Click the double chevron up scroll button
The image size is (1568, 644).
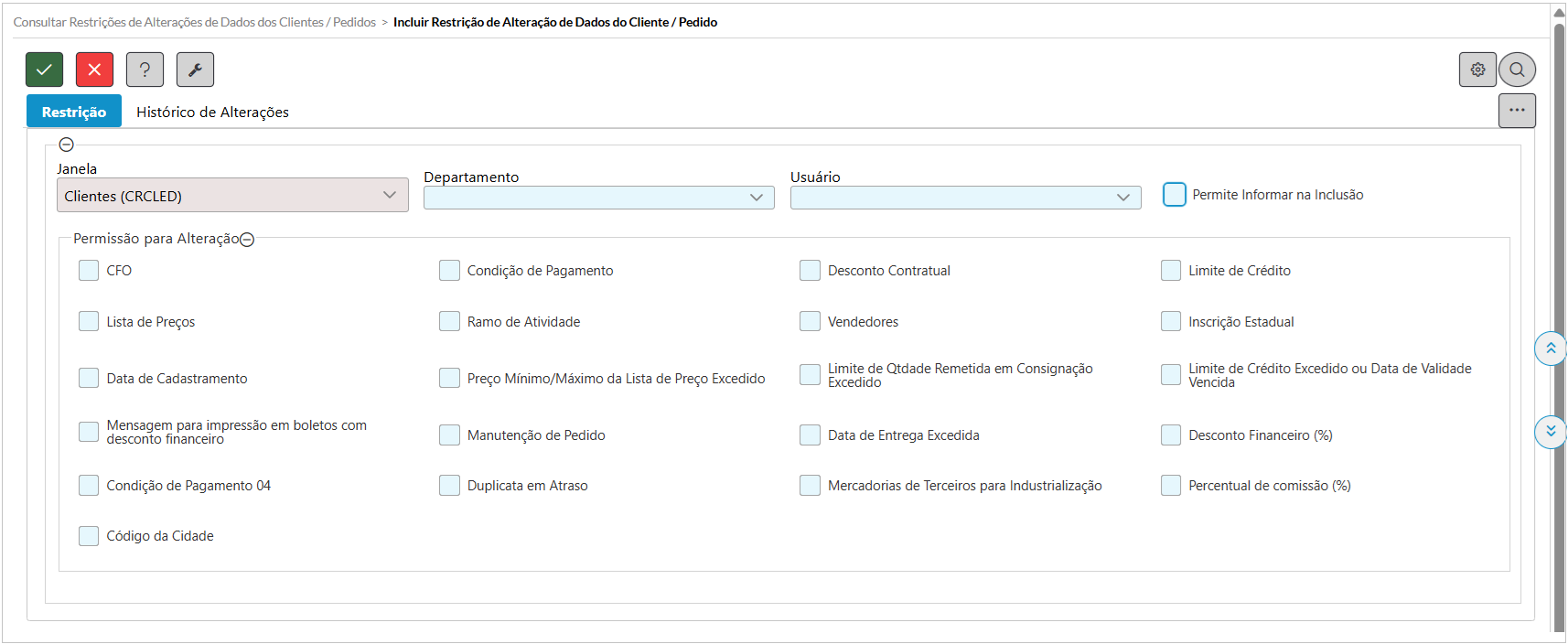[x=1551, y=349]
